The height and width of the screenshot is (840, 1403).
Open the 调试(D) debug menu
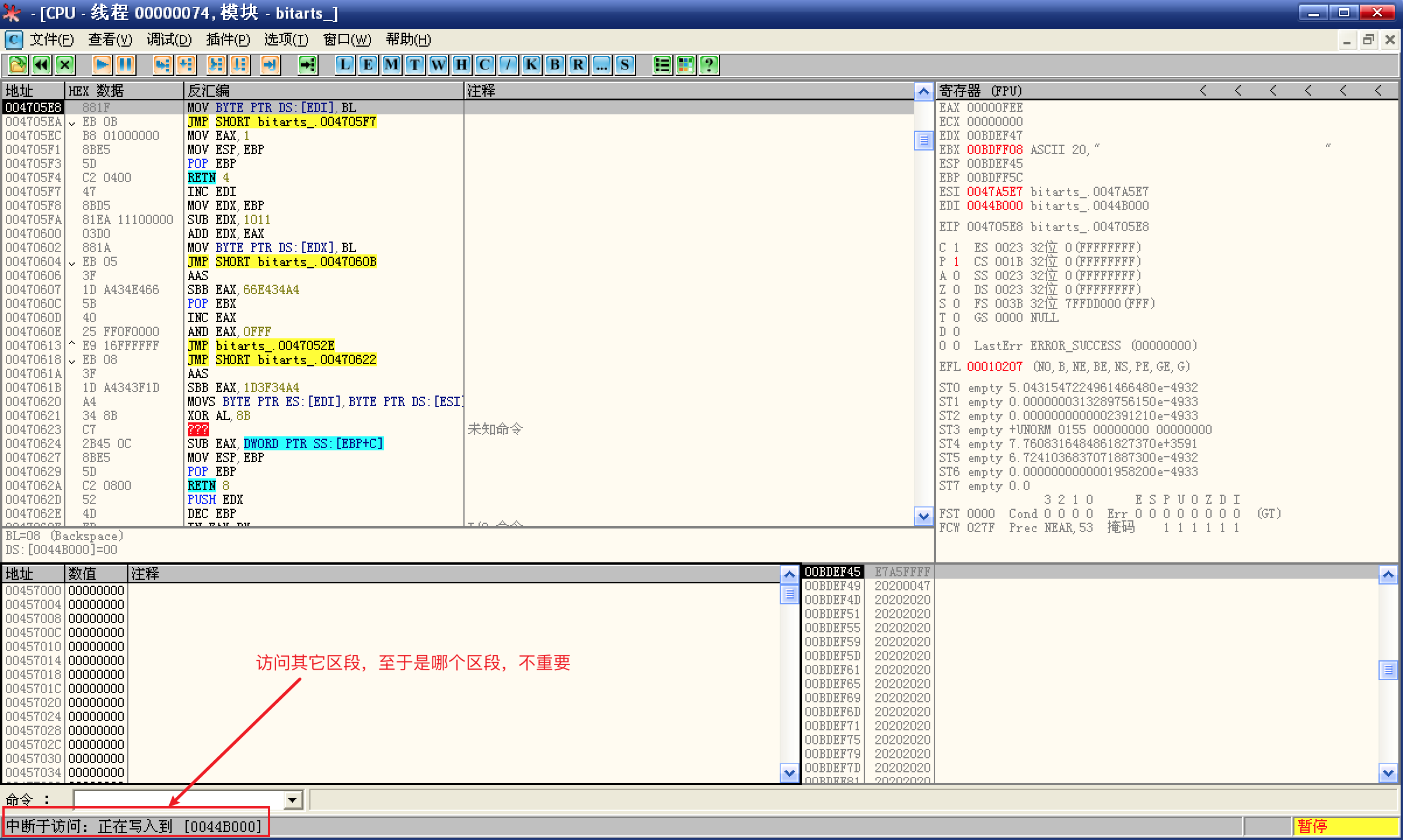point(169,40)
